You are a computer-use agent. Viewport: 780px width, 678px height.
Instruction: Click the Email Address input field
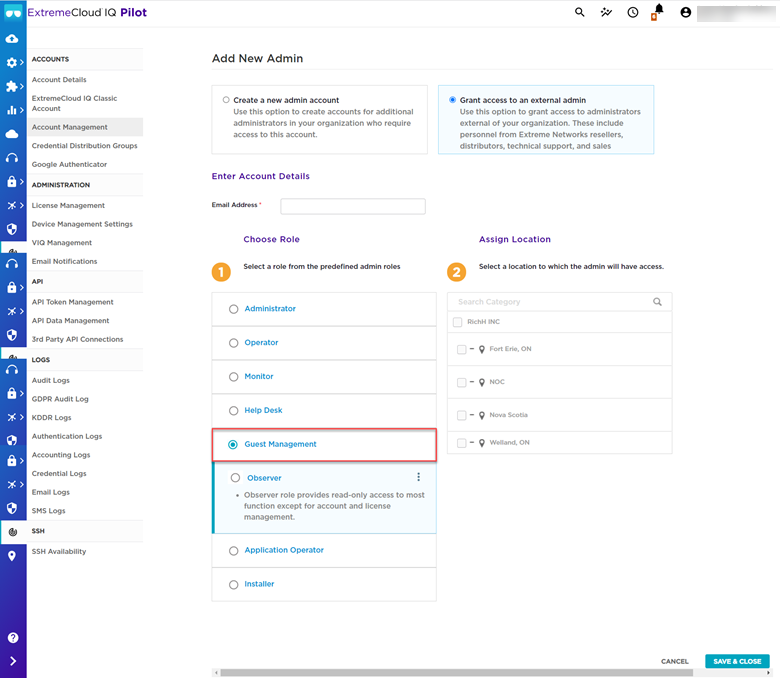(353, 206)
